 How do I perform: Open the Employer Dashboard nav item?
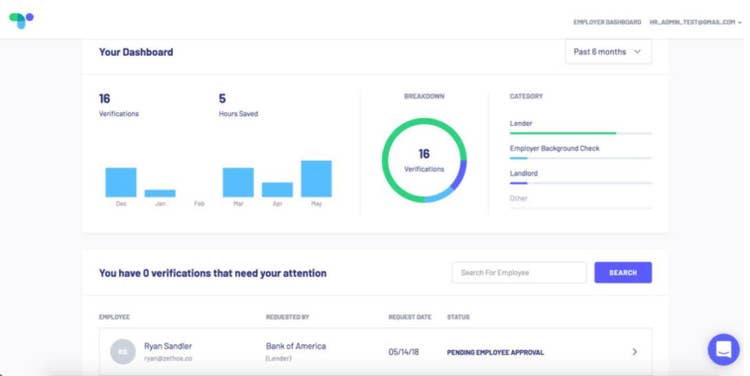click(x=607, y=22)
